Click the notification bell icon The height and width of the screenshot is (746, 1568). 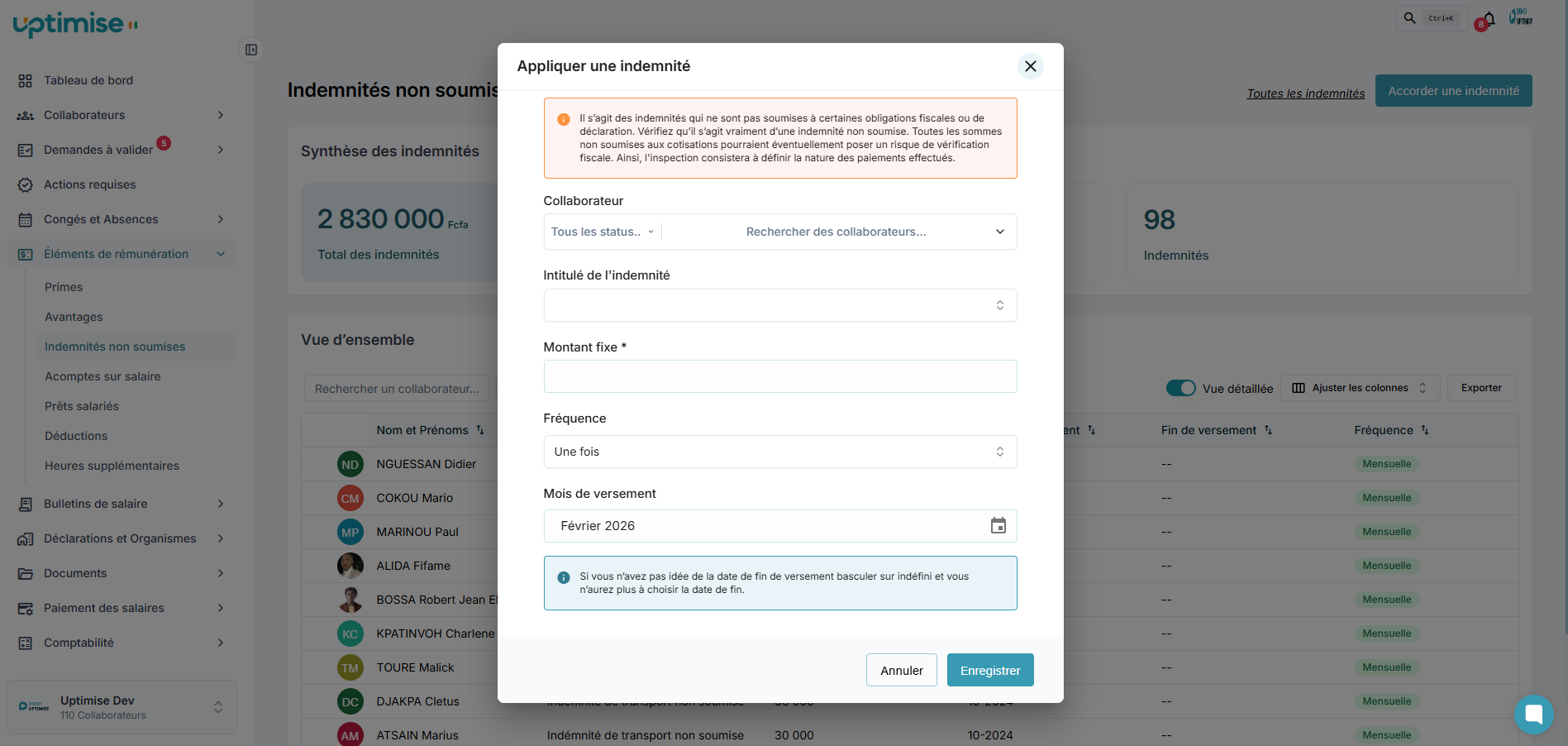click(x=1489, y=18)
